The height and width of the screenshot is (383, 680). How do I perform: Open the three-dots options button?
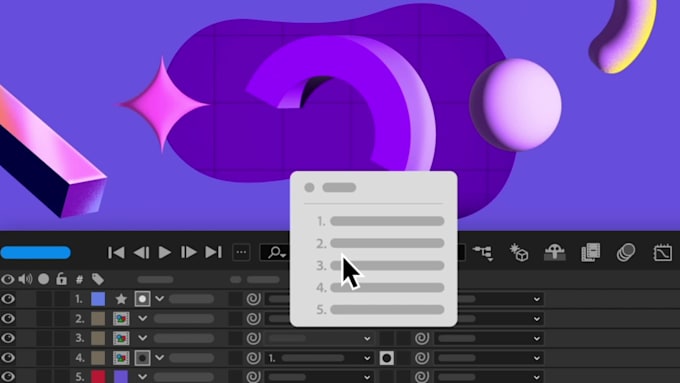tap(242, 252)
